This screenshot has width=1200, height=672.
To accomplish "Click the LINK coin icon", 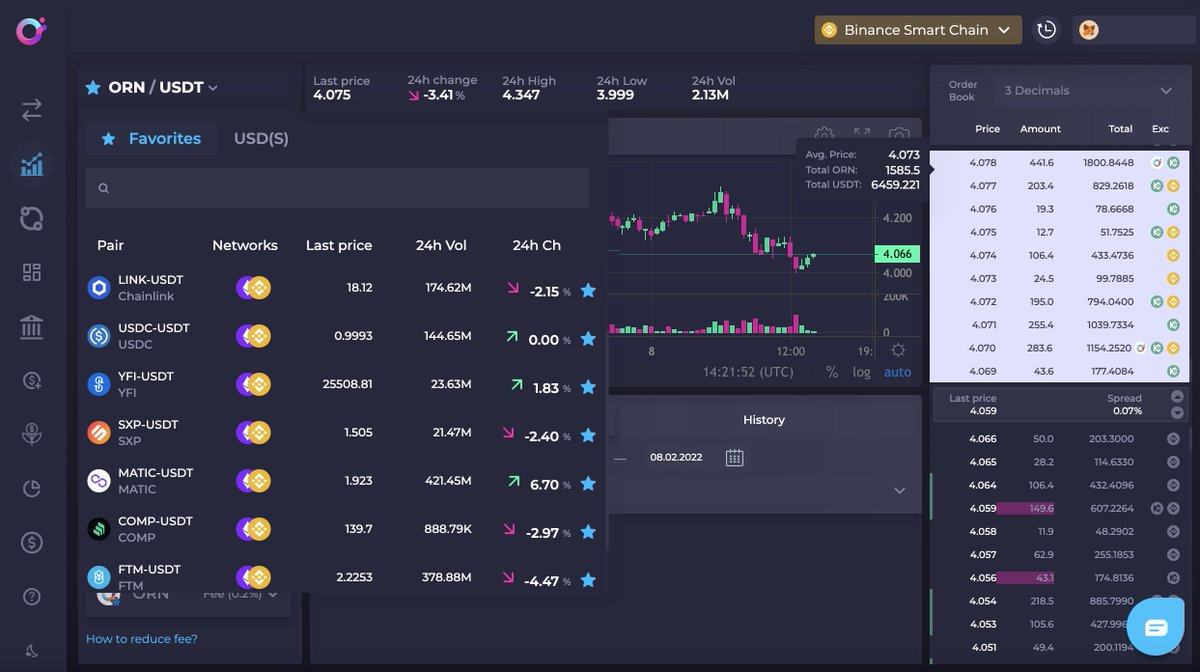I will pyautogui.click(x=99, y=288).
